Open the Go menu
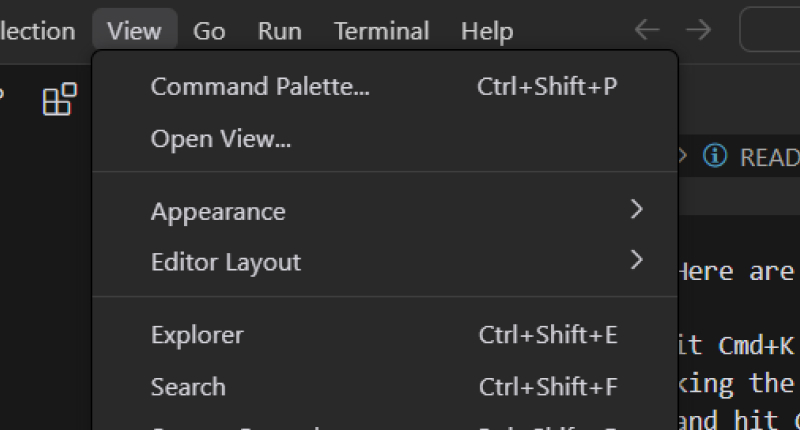Viewport: 800px width, 430px height. [209, 31]
